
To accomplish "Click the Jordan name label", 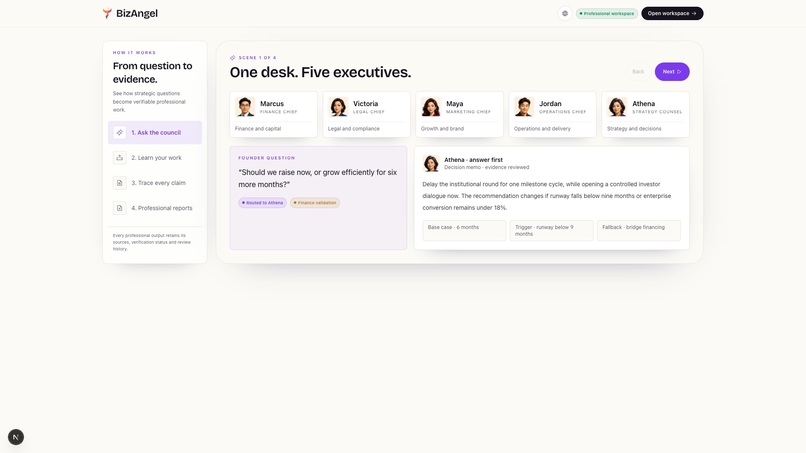I will tap(550, 103).
